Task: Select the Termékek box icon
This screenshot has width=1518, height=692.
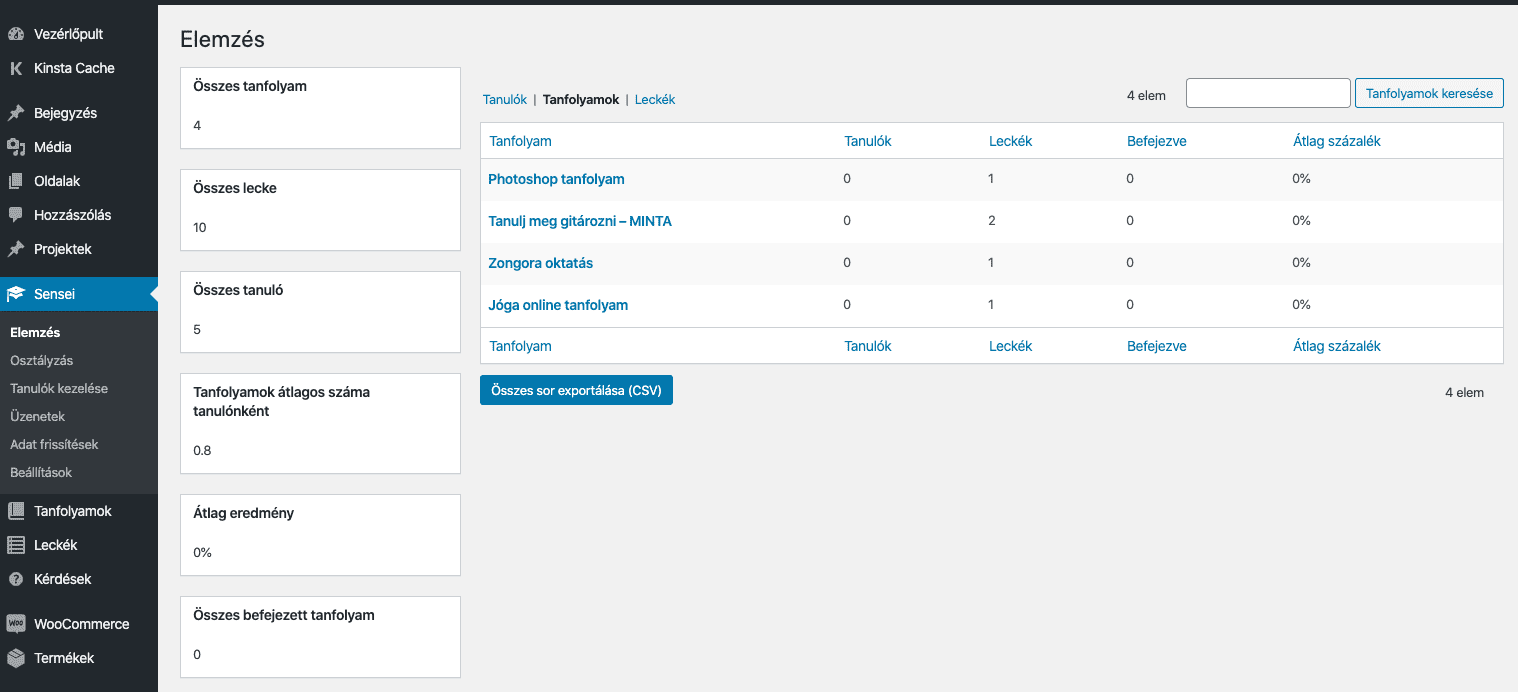Action: coord(16,658)
